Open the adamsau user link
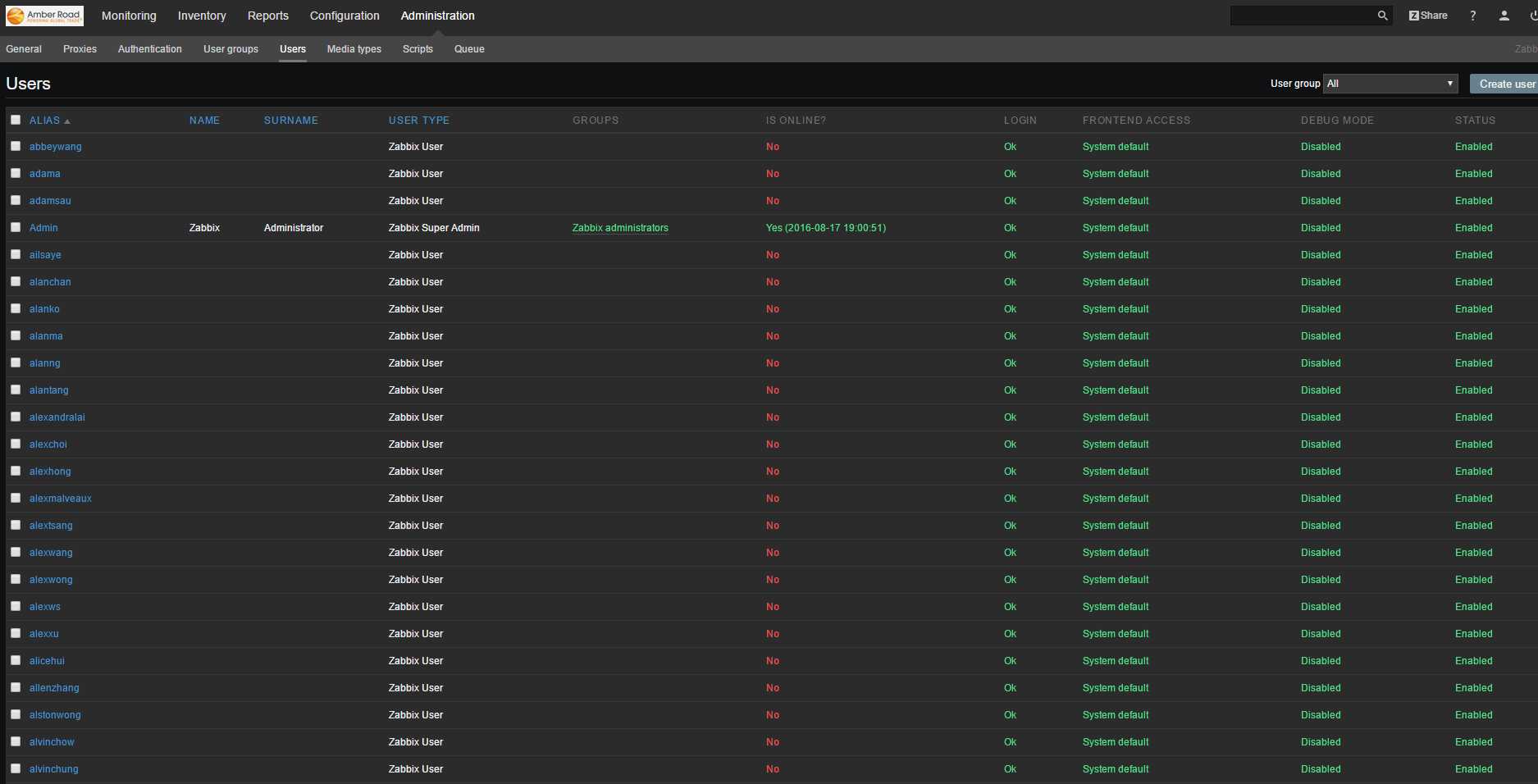Screen dimensions: 1538x784 pyautogui.click(x=50, y=201)
